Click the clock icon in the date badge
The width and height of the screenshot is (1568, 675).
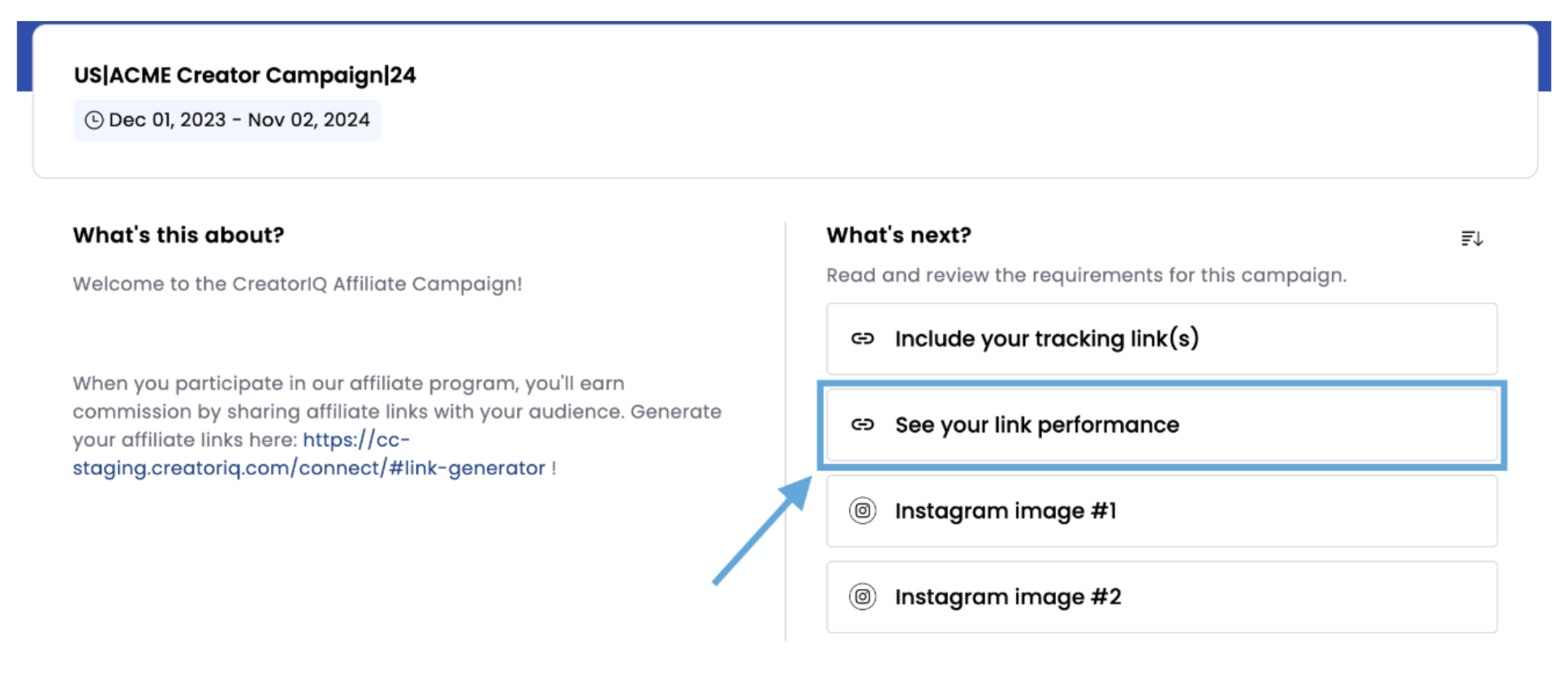tap(94, 120)
